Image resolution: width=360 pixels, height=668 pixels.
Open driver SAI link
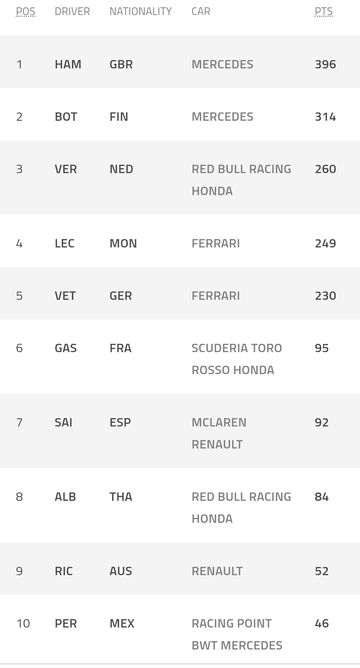point(63,423)
